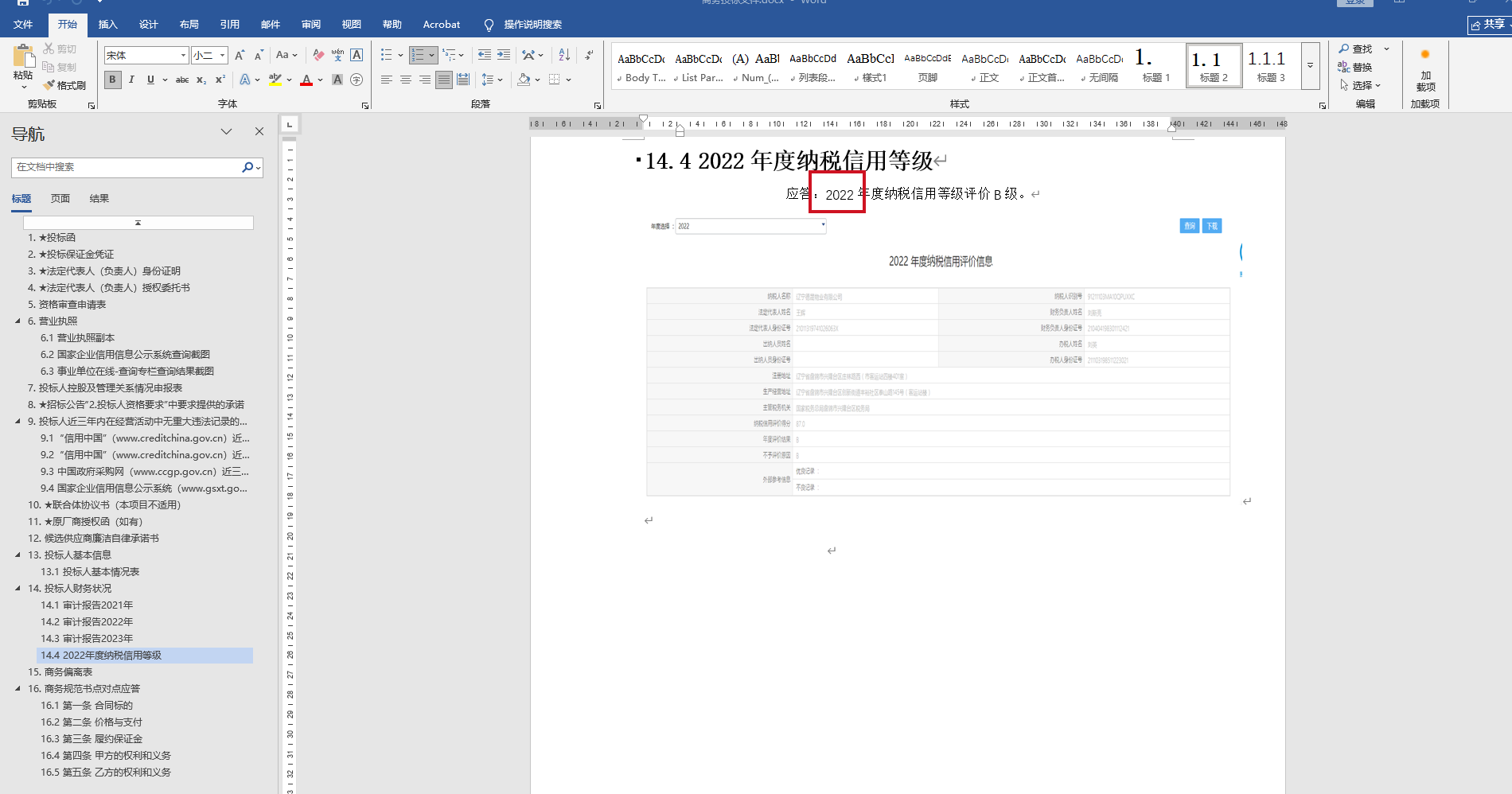Screen dimensions: 1512x794
Task: Toggle character shading (gray A)
Action: [337, 80]
